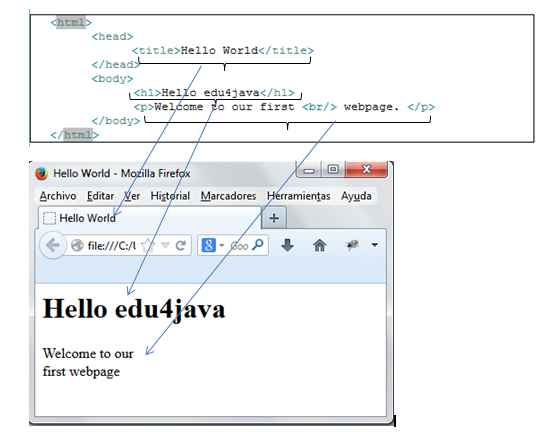Viewport: 543px width, 432px height.
Task: Go to the home page icon
Action: (x=319, y=245)
